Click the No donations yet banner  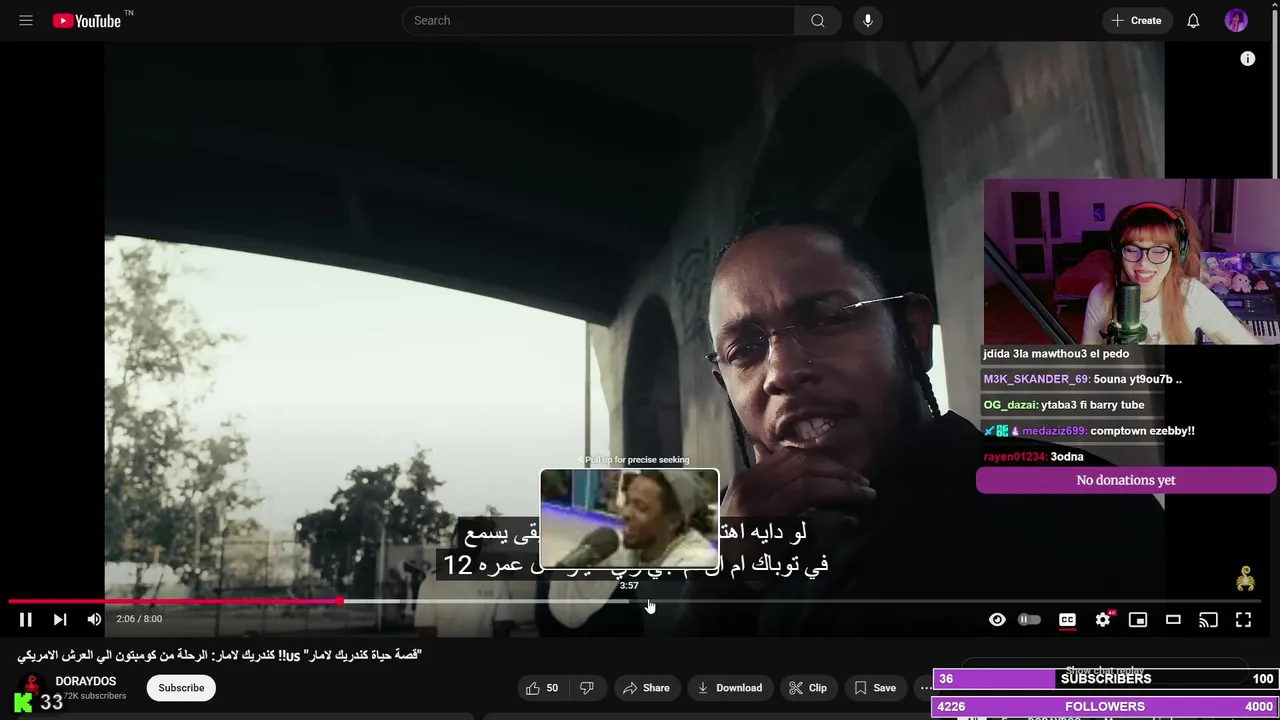coord(1126,480)
